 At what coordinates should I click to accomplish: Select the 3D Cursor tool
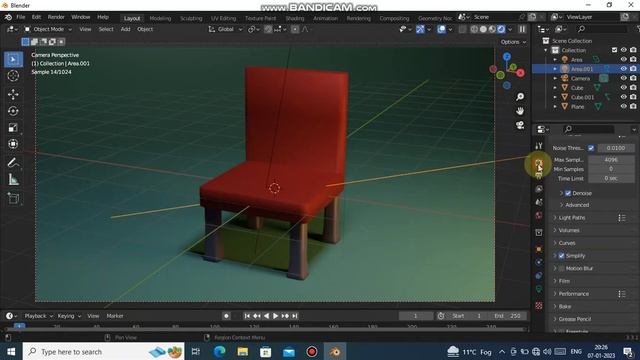pyautogui.click(x=13, y=76)
